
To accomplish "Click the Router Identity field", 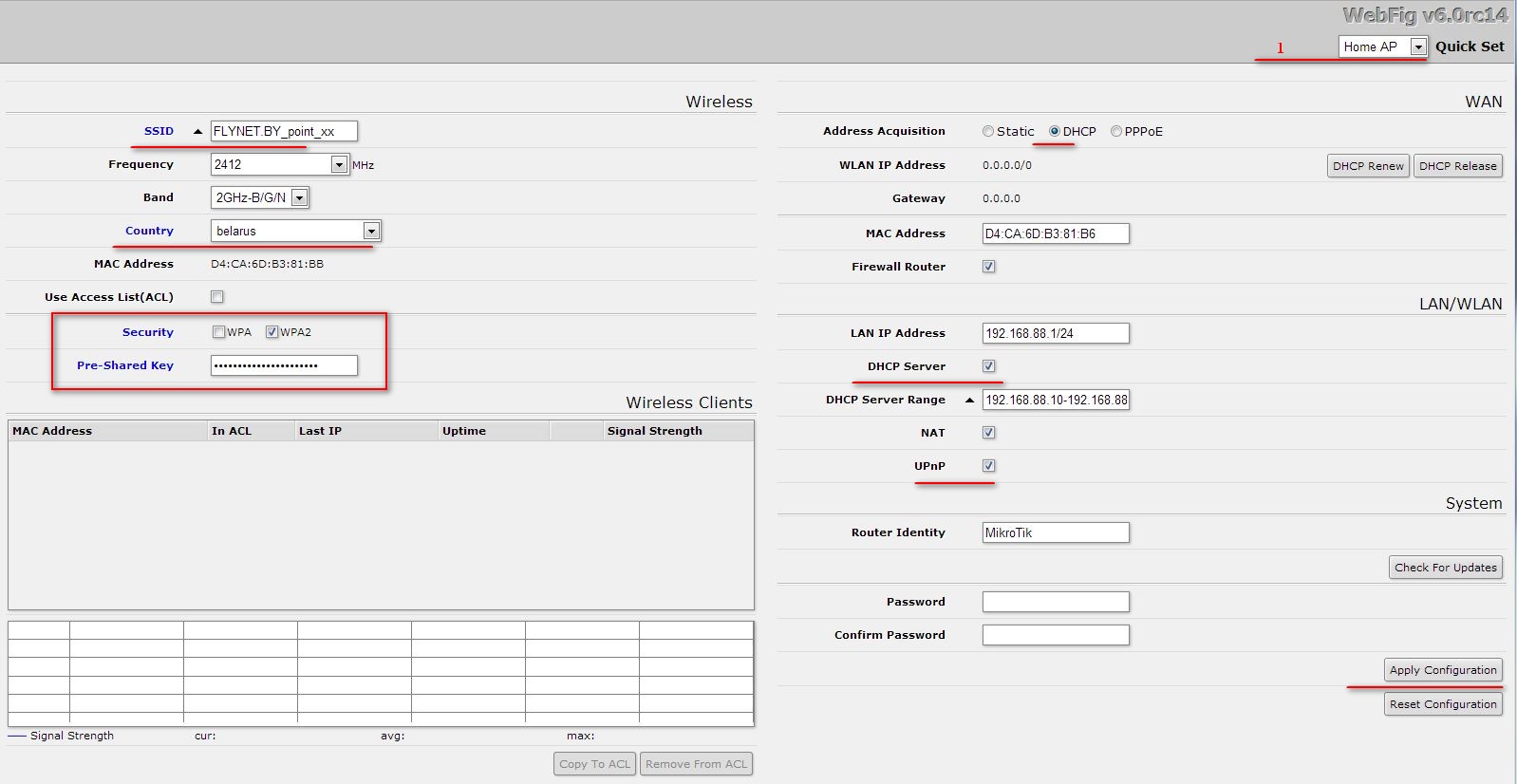I will [1056, 532].
